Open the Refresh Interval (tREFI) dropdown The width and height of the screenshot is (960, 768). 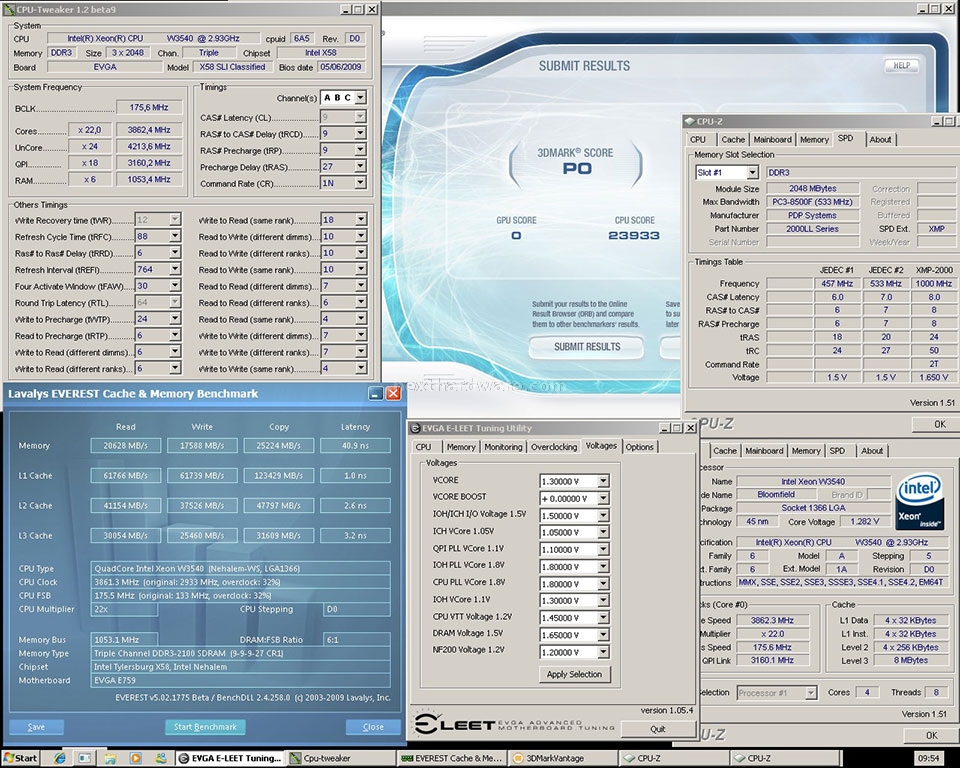(x=175, y=269)
